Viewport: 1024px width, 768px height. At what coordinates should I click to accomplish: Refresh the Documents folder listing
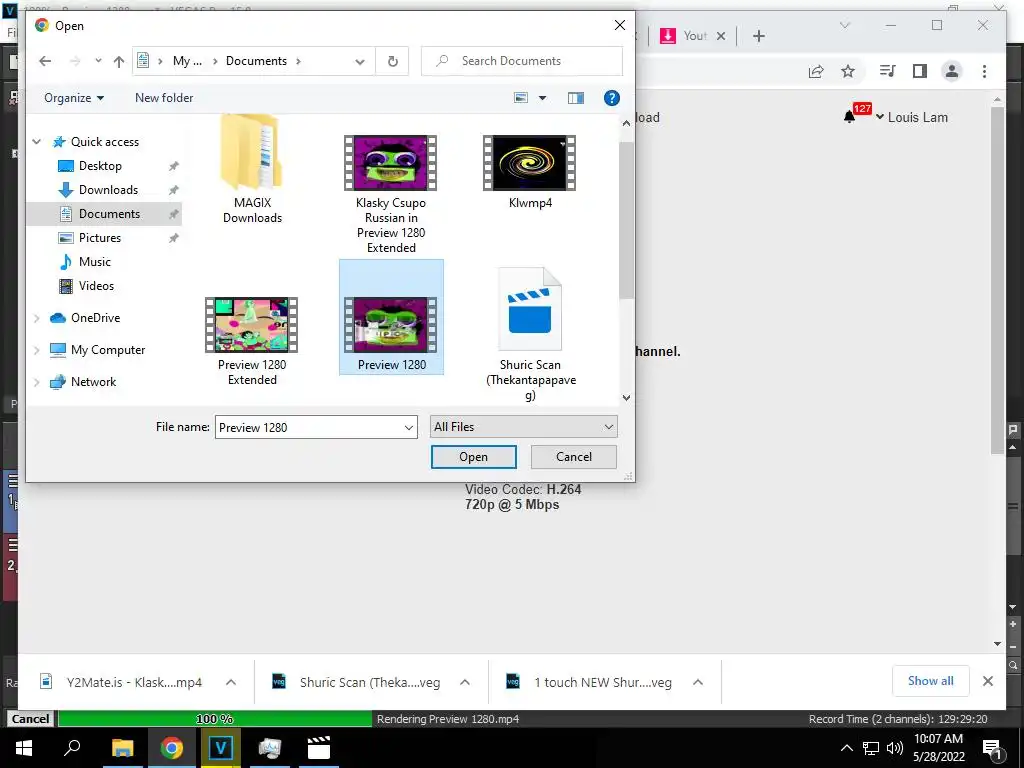[392, 61]
